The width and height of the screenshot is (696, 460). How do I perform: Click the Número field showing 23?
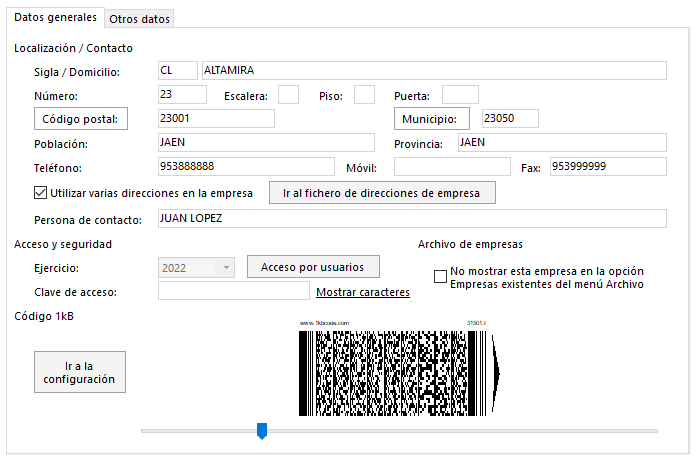[x=182, y=95]
